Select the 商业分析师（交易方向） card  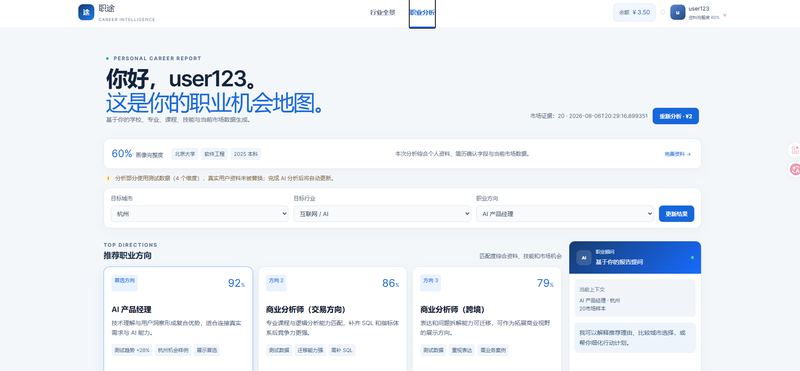(x=333, y=318)
